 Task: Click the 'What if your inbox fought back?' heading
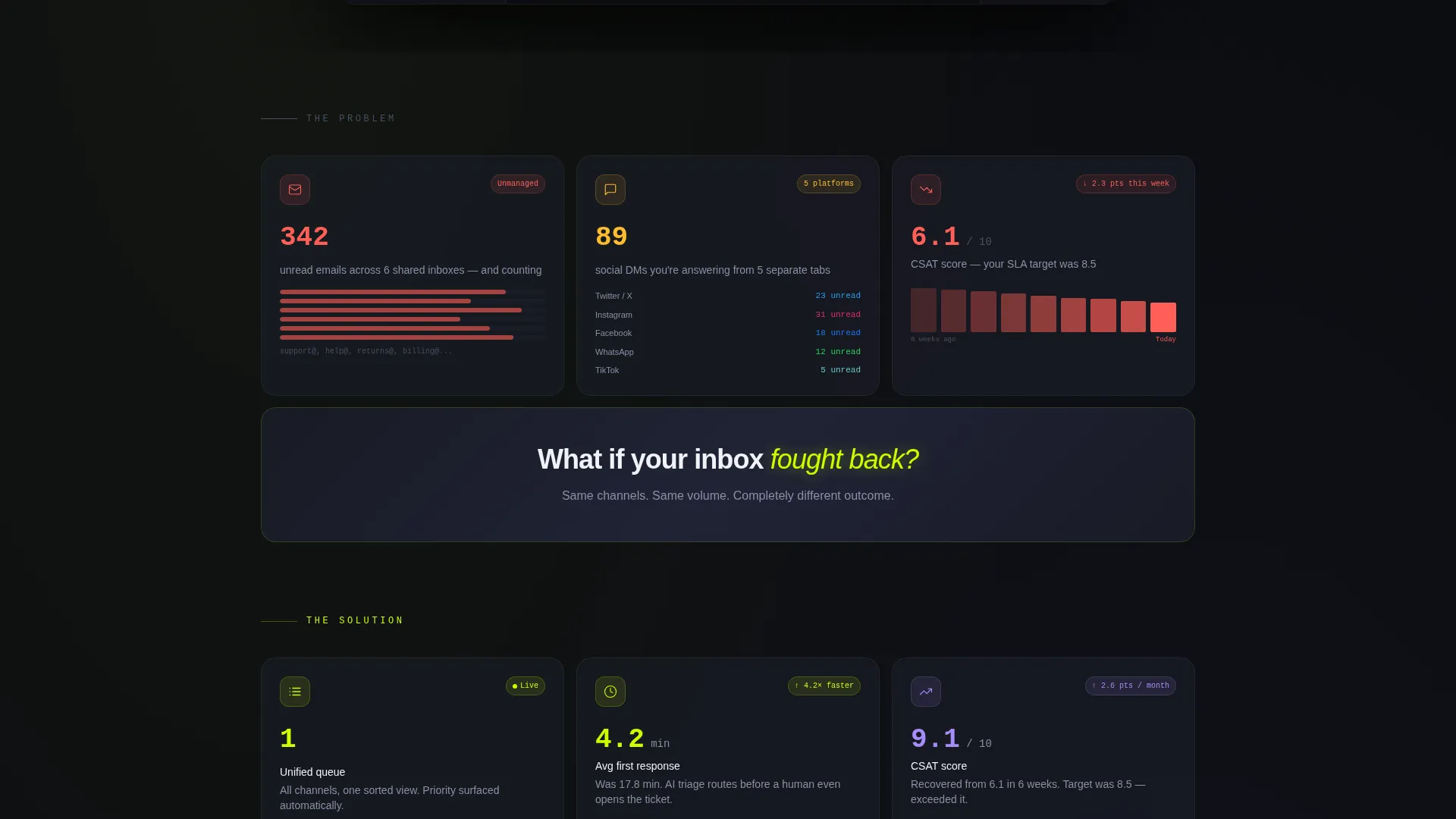coord(728,460)
